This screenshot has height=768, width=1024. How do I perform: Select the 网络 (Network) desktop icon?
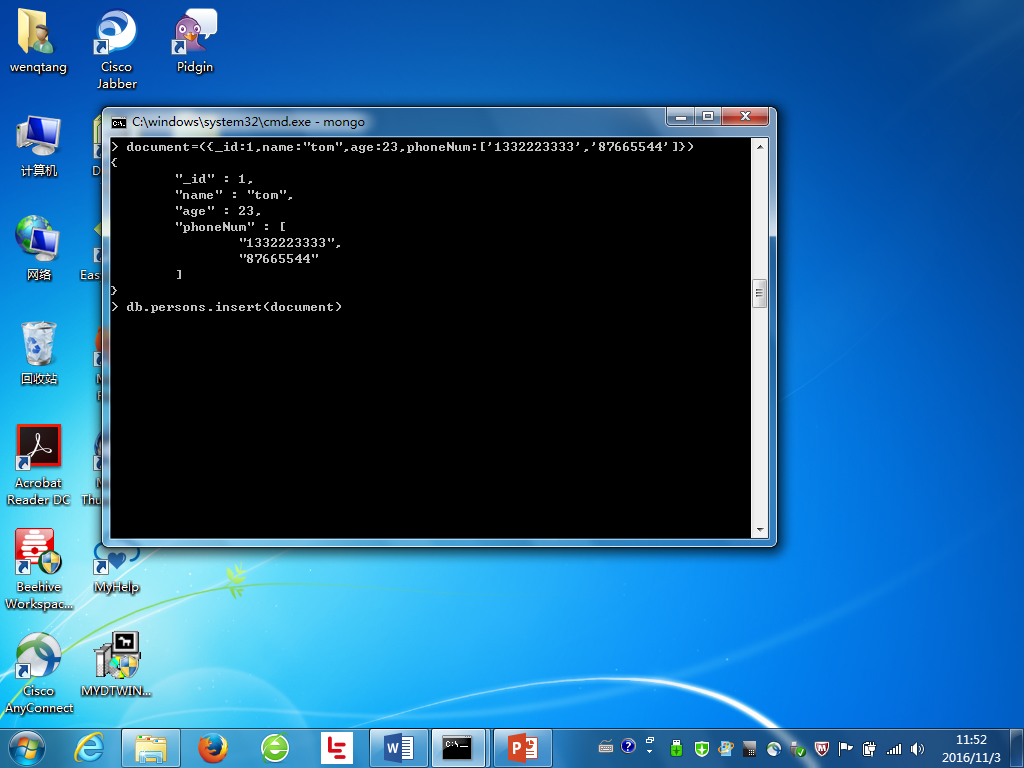click(39, 248)
